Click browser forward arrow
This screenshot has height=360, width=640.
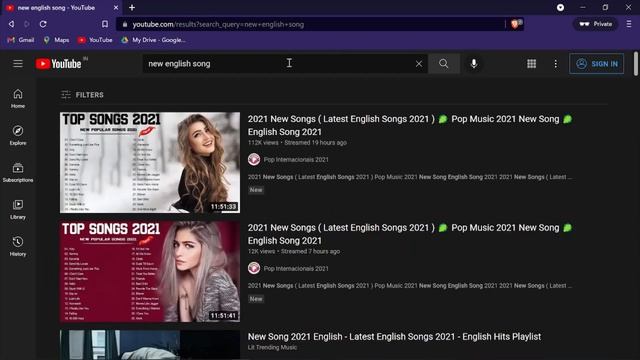point(27,24)
